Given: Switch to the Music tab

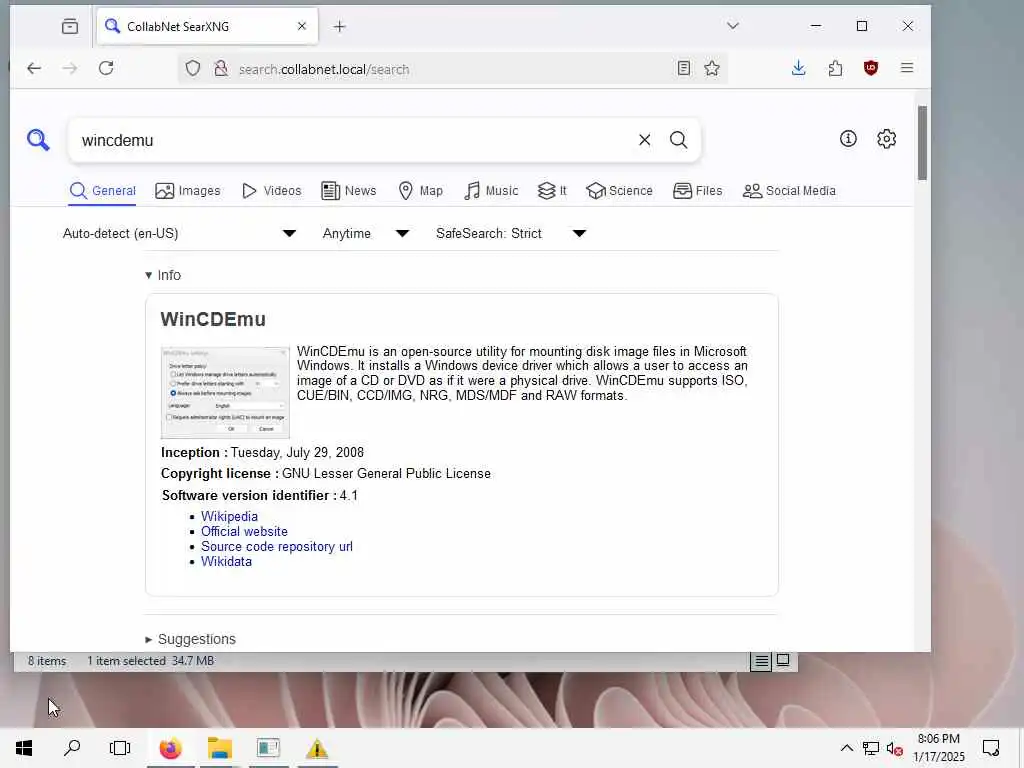Looking at the screenshot, I should click(x=490, y=191).
